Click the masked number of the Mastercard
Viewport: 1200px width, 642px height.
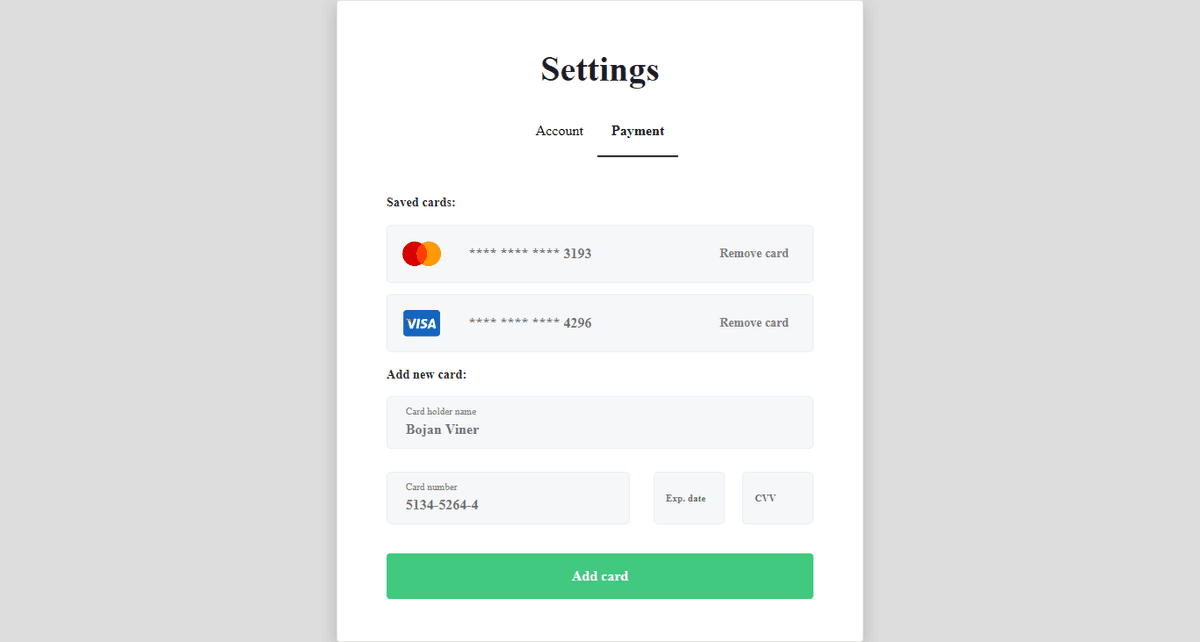click(x=530, y=253)
